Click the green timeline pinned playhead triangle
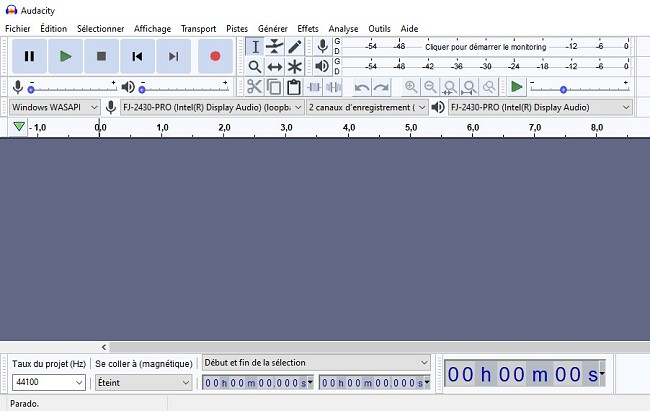The image size is (650, 411). click(19, 126)
